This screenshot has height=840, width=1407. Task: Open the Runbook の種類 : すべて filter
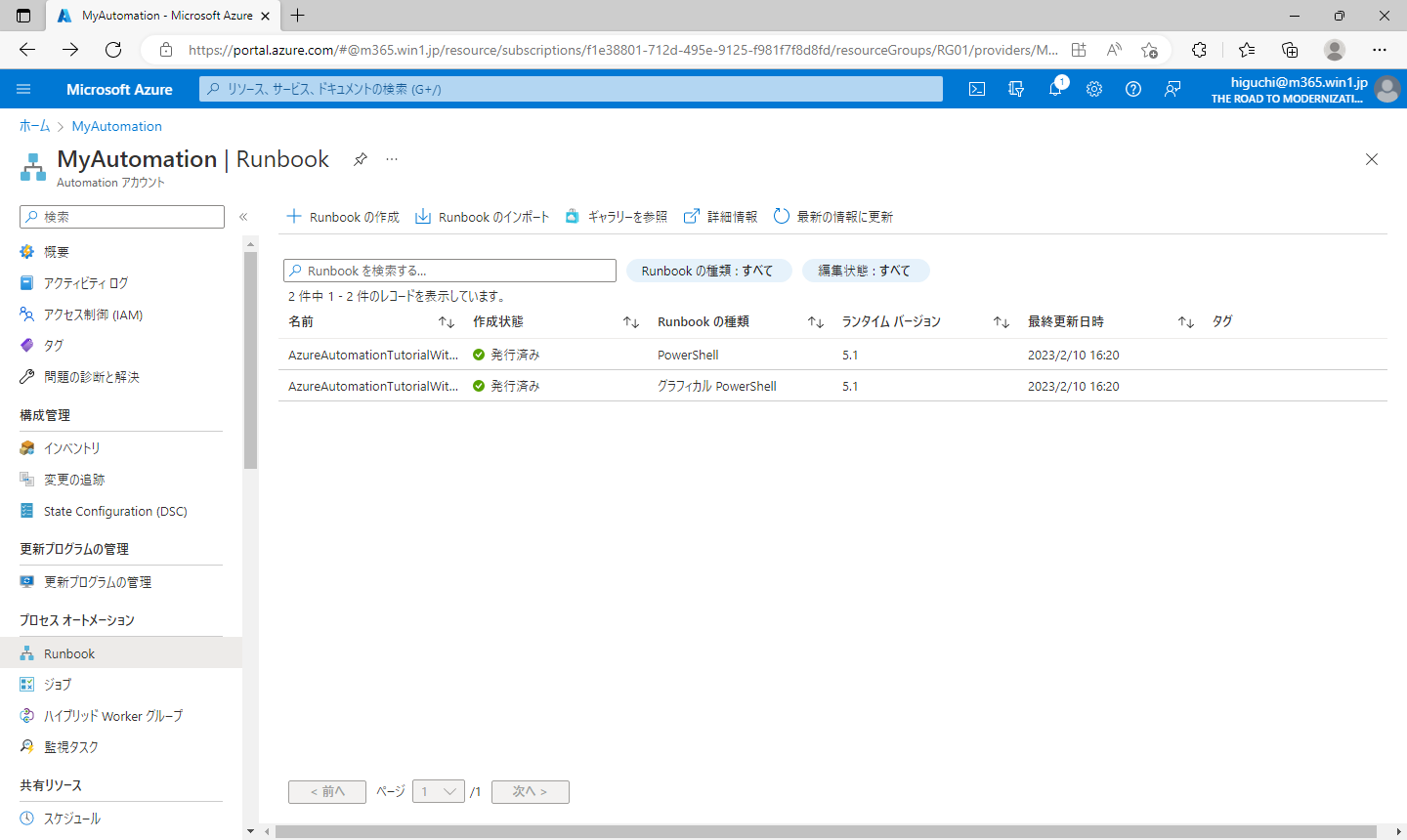coord(707,271)
